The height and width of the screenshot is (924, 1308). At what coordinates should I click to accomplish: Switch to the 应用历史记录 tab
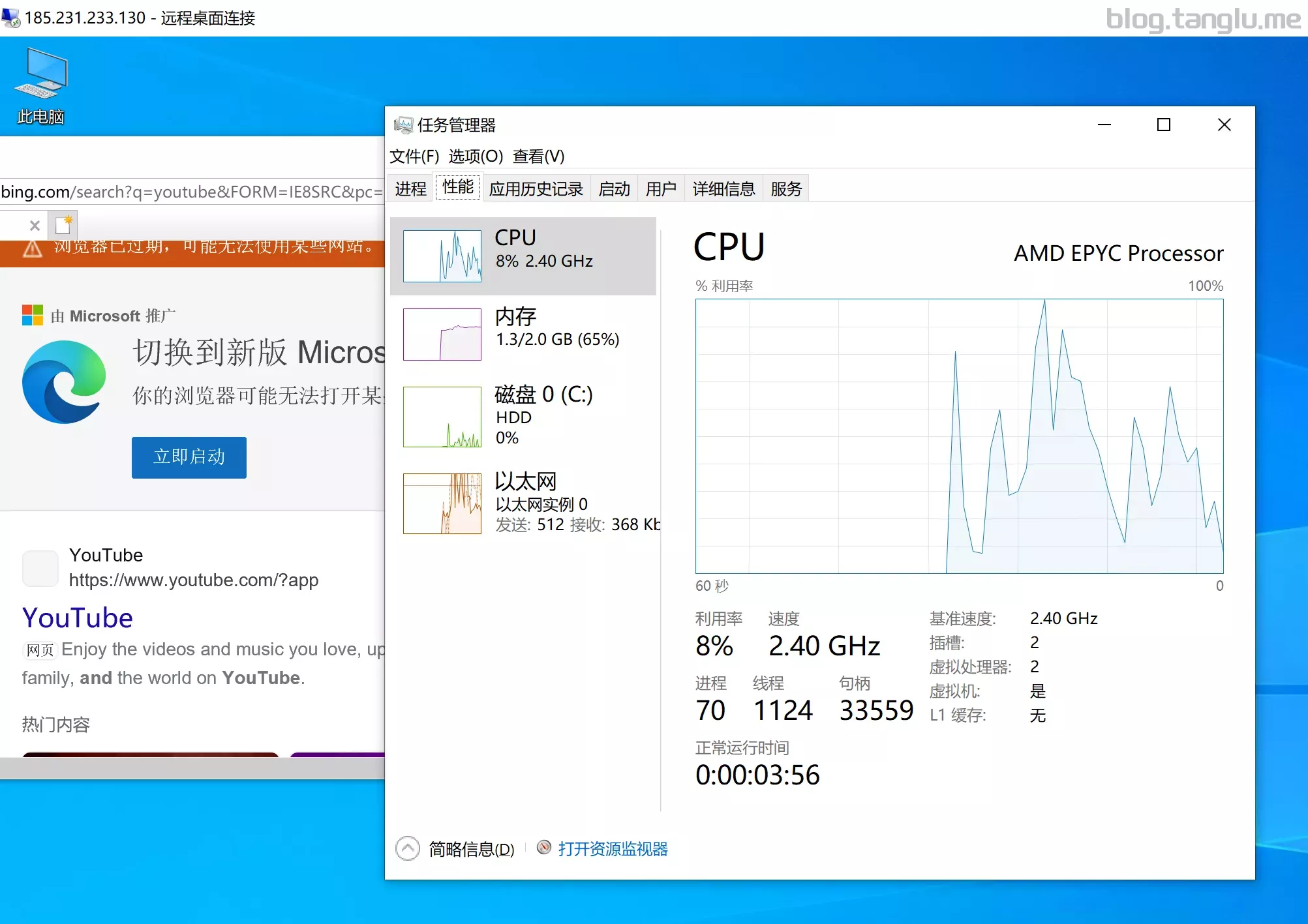(536, 188)
